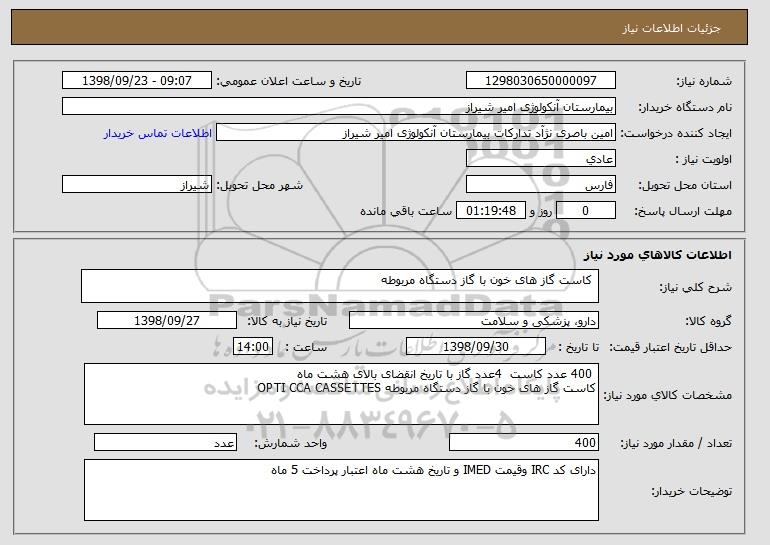770x545 pixels.
Task: Select the quantity field showing 400
Action: [524, 443]
